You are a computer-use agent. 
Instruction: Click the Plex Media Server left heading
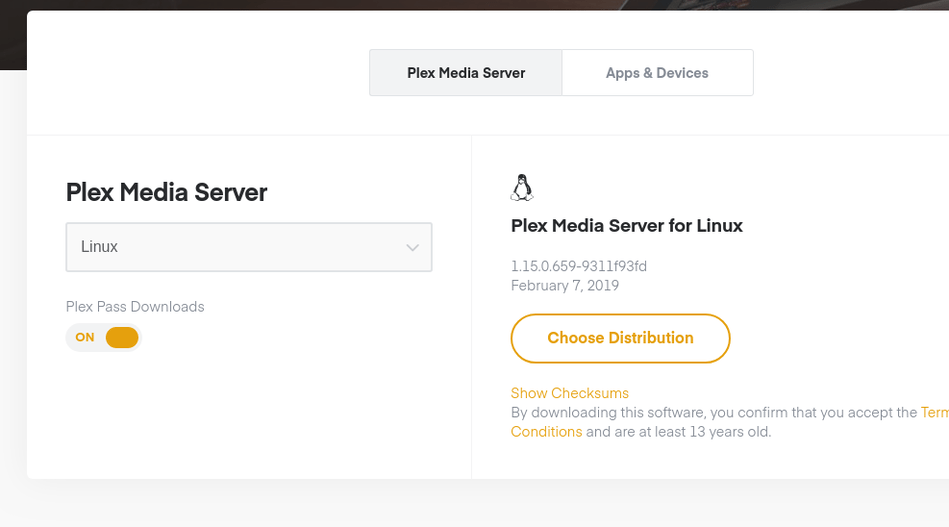(167, 192)
